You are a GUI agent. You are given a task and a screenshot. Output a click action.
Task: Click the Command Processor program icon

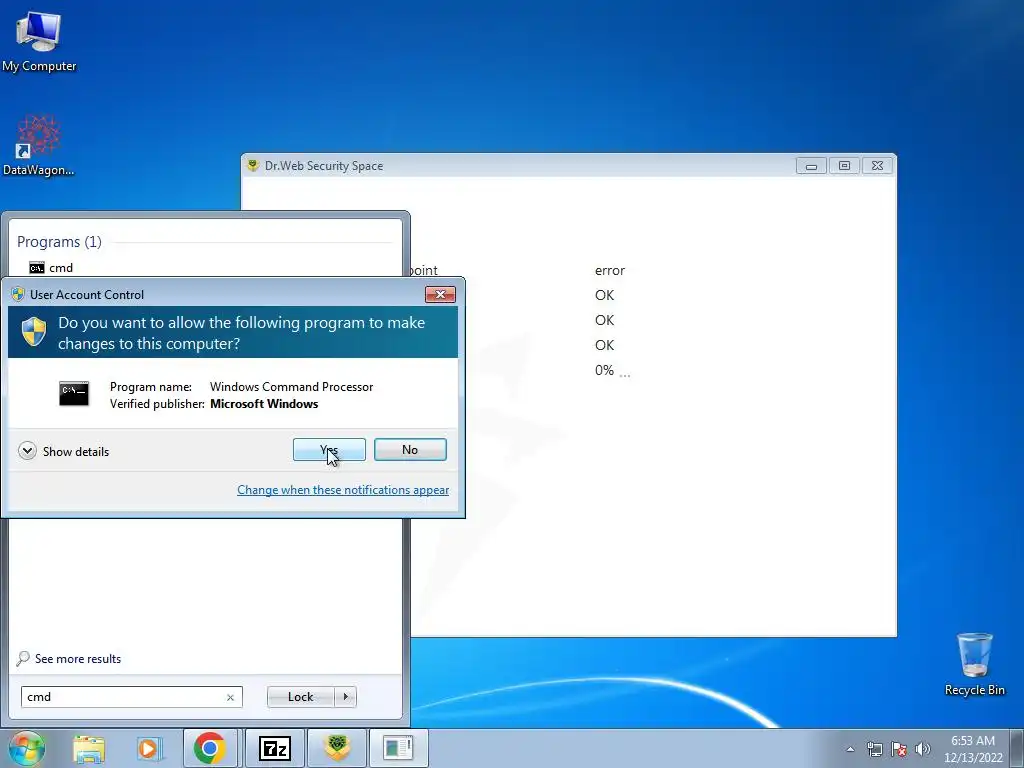coord(74,394)
